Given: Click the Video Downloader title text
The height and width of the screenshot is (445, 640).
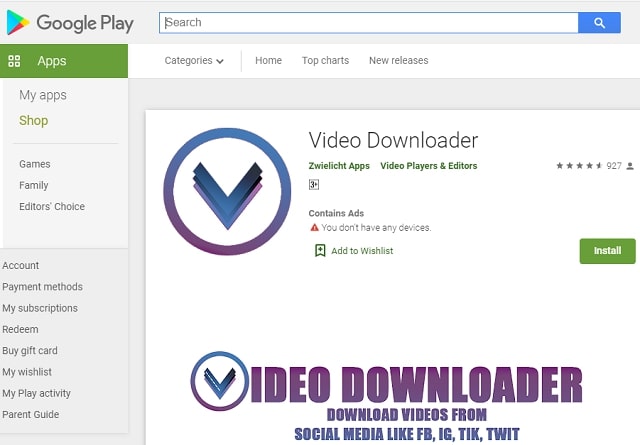Looking at the screenshot, I should [393, 140].
